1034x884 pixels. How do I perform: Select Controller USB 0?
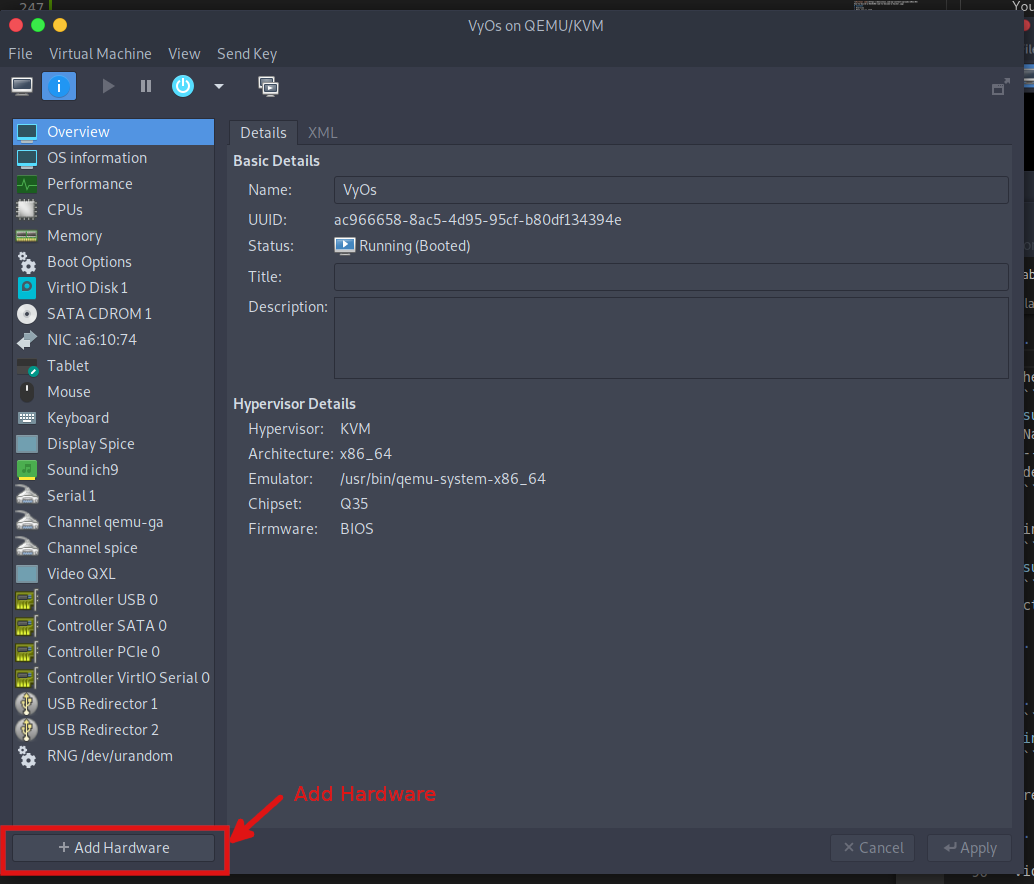(113, 600)
